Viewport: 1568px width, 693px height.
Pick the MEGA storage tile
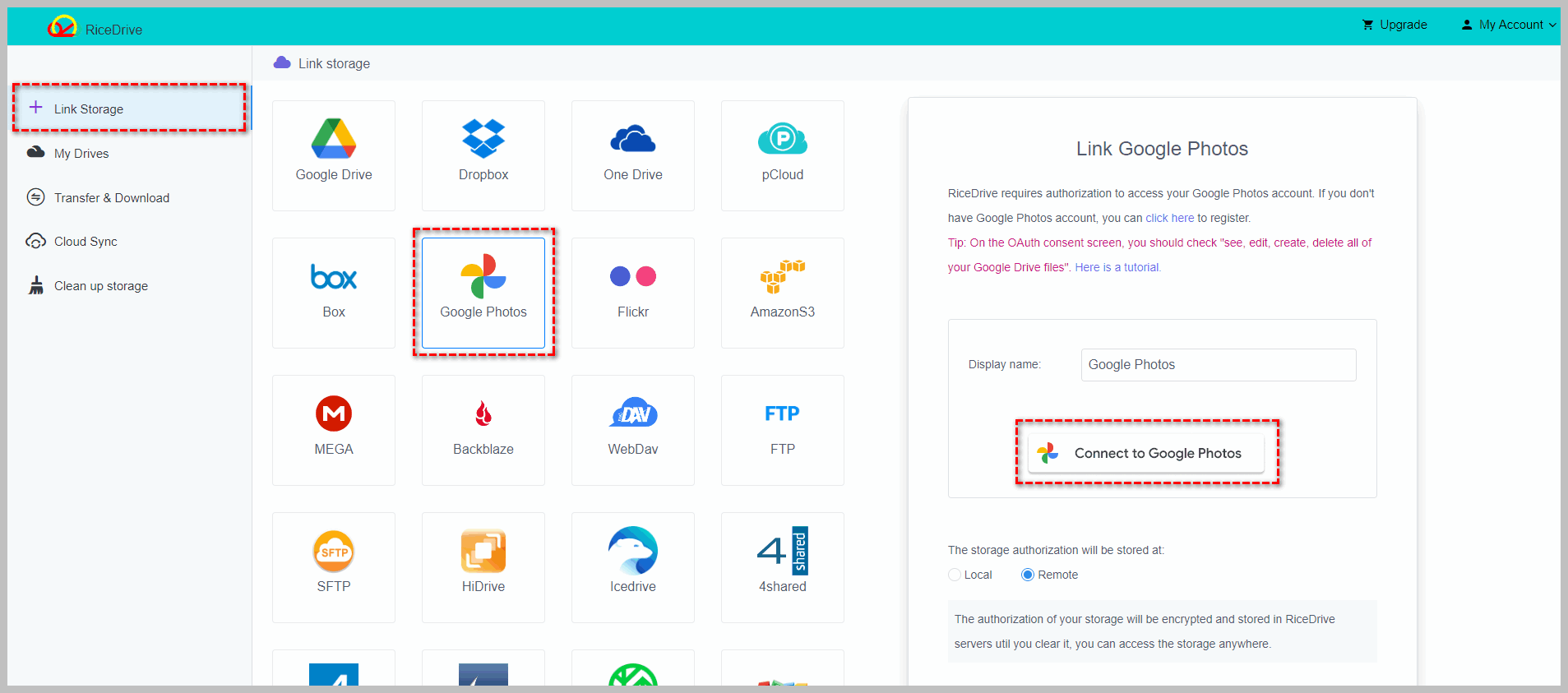click(334, 430)
